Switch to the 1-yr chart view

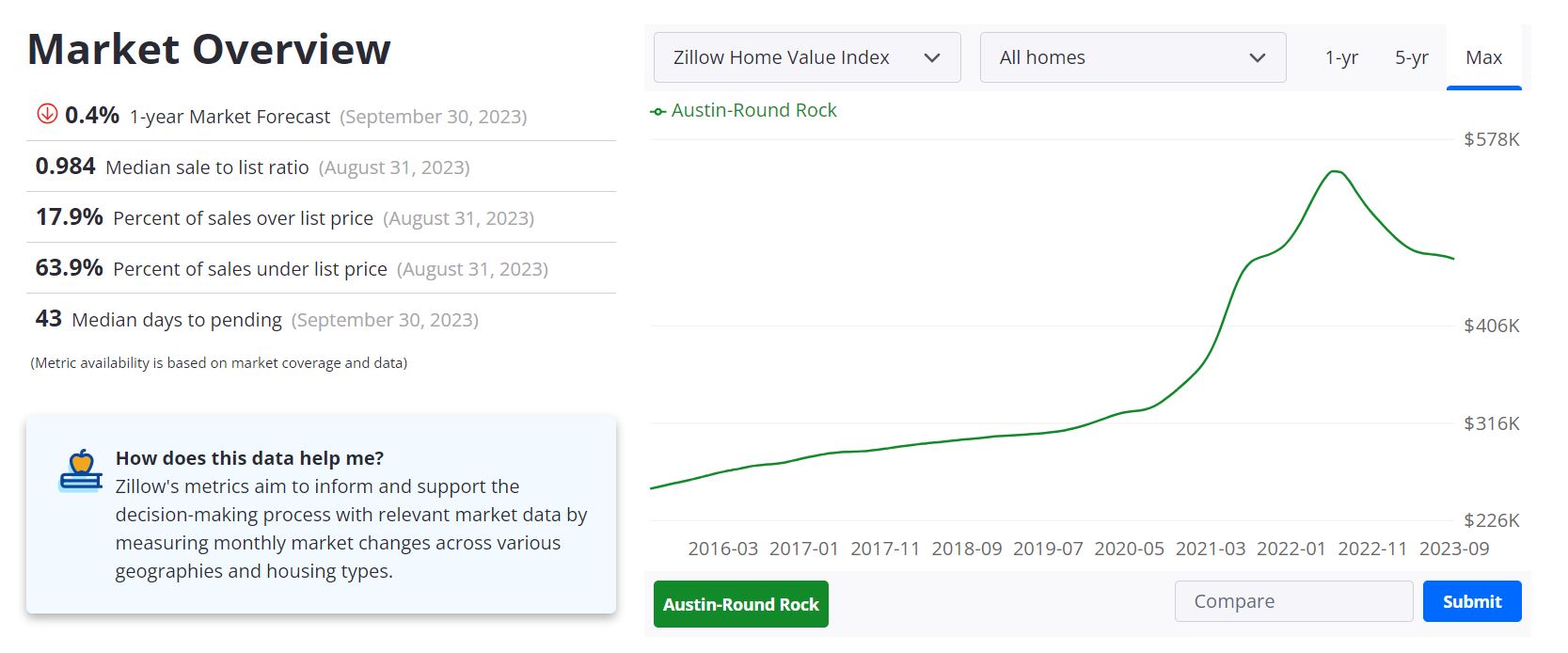[x=1341, y=57]
